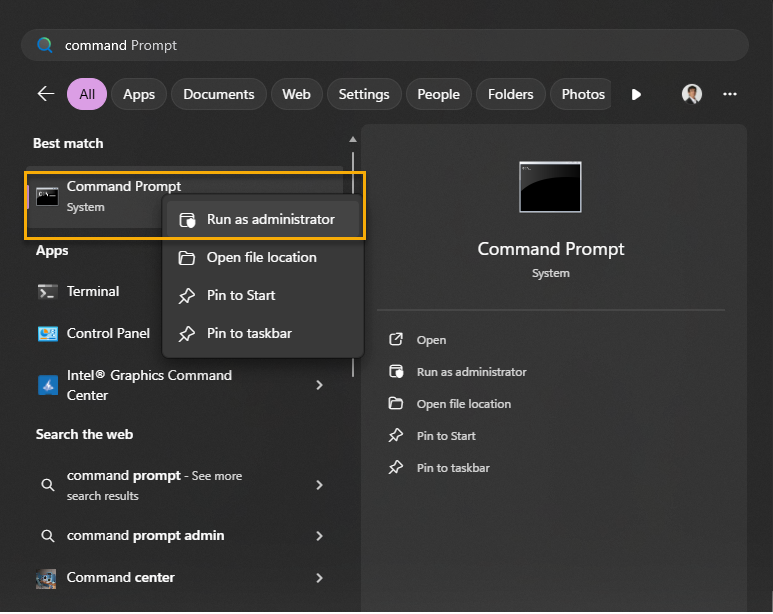The height and width of the screenshot is (614, 773).
Task: Click the Intel Graphics Command Center icon
Action: [x=47, y=385]
